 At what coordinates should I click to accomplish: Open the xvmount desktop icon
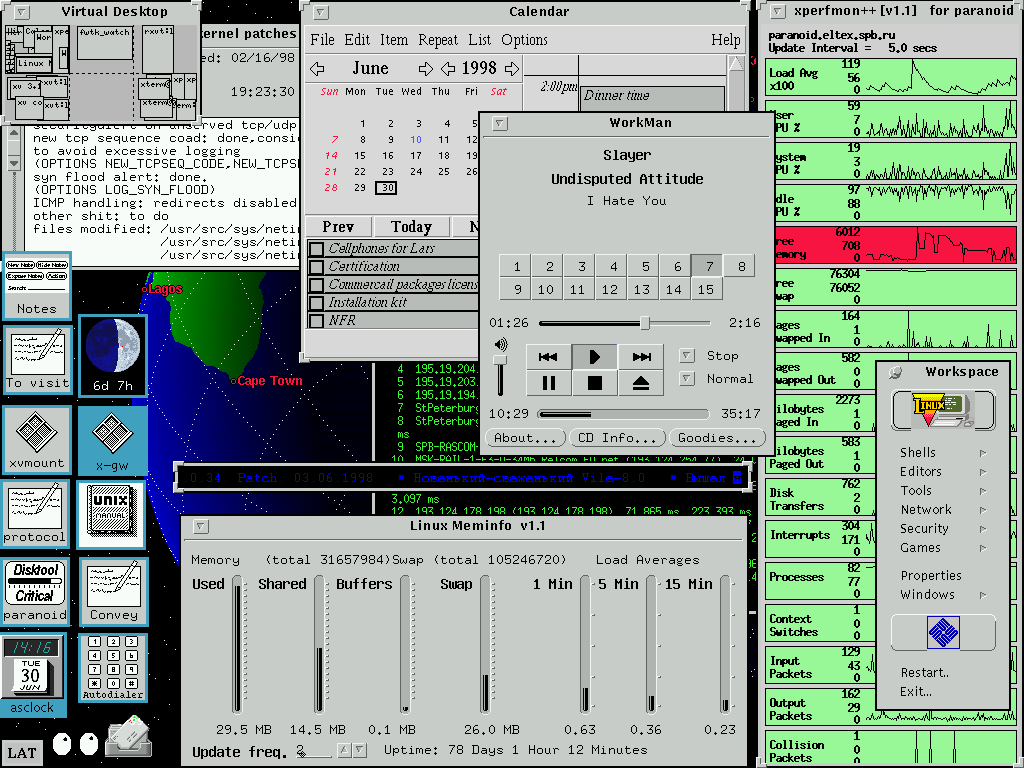36,438
